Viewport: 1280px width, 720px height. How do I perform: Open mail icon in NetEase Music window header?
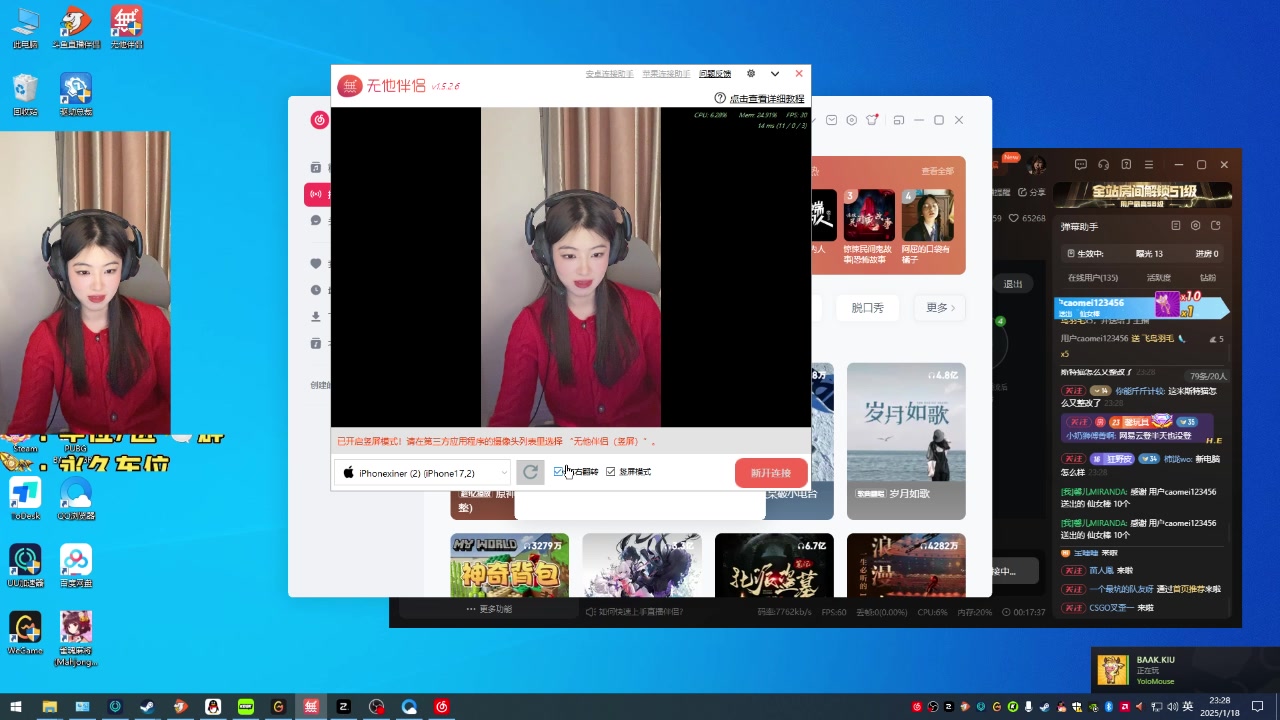click(831, 120)
